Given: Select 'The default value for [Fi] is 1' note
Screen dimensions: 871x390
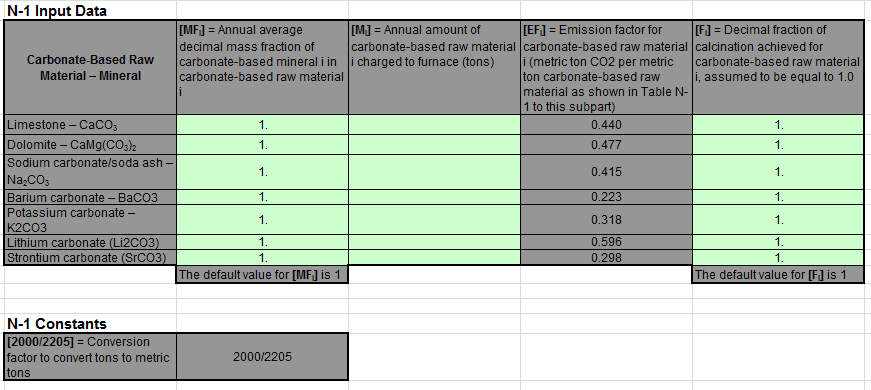Looking at the screenshot, I should coord(778,274).
